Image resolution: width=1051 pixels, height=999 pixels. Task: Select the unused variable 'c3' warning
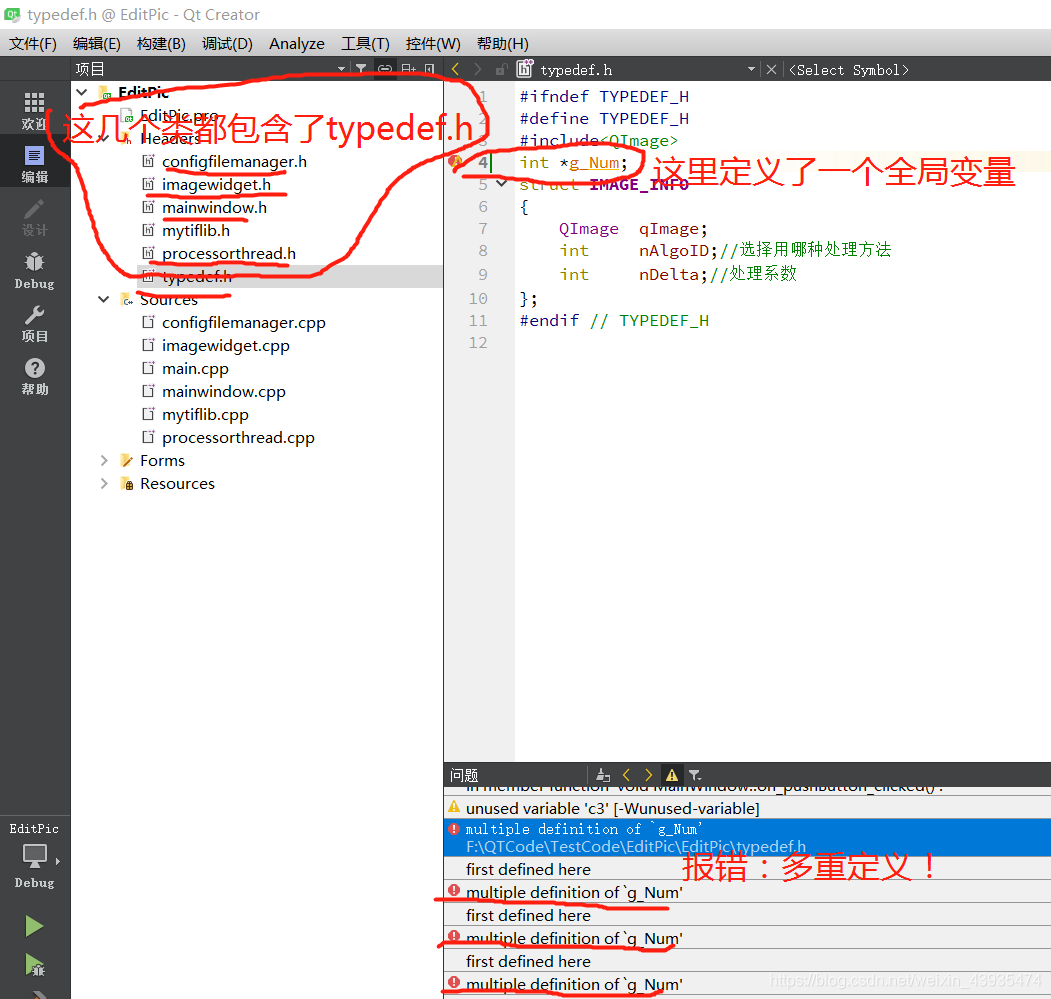pyautogui.click(x=747, y=809)
